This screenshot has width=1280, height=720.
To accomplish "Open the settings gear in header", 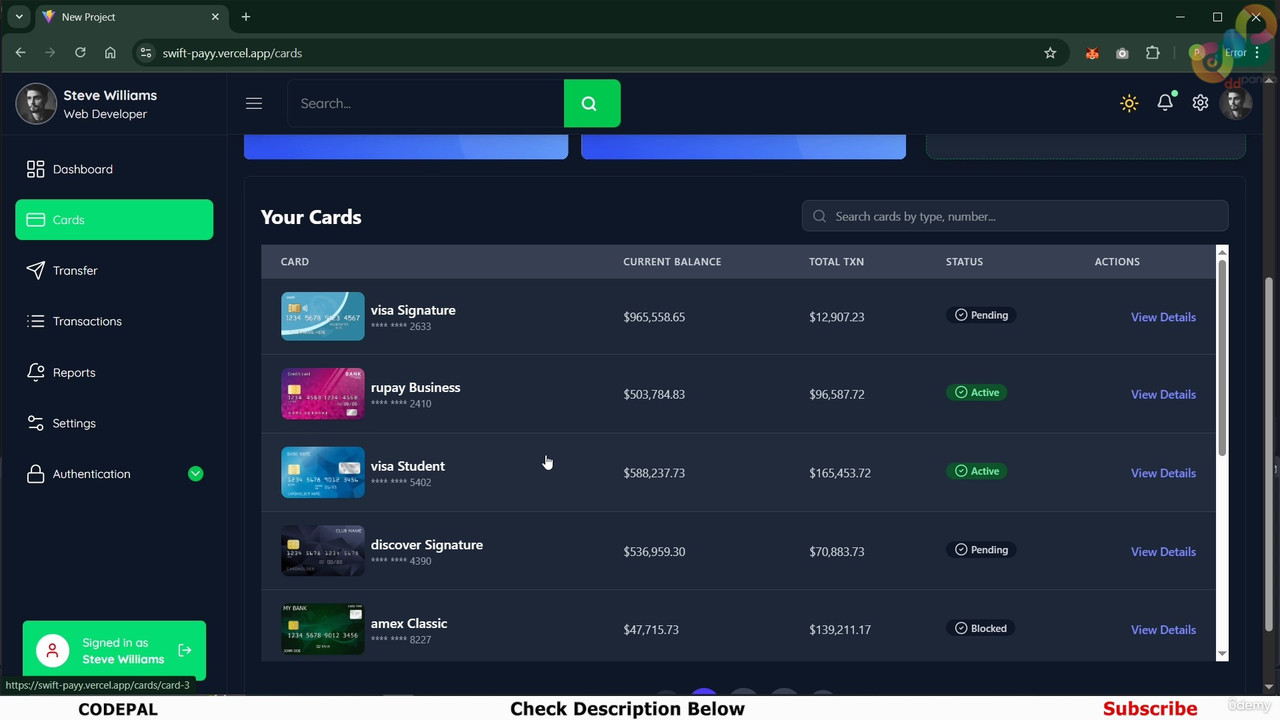I will pos(1200,103).
